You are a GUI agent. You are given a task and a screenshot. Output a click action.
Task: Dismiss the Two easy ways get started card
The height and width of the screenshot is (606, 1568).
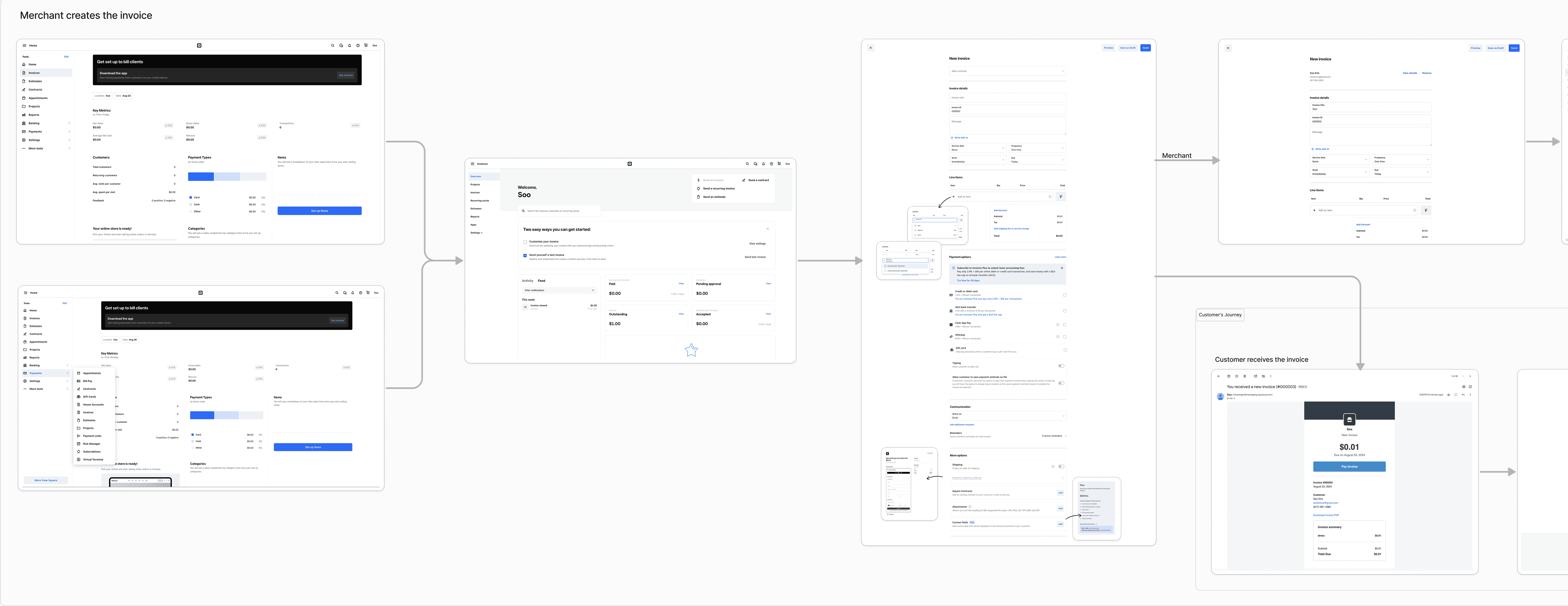click(768, 229)
